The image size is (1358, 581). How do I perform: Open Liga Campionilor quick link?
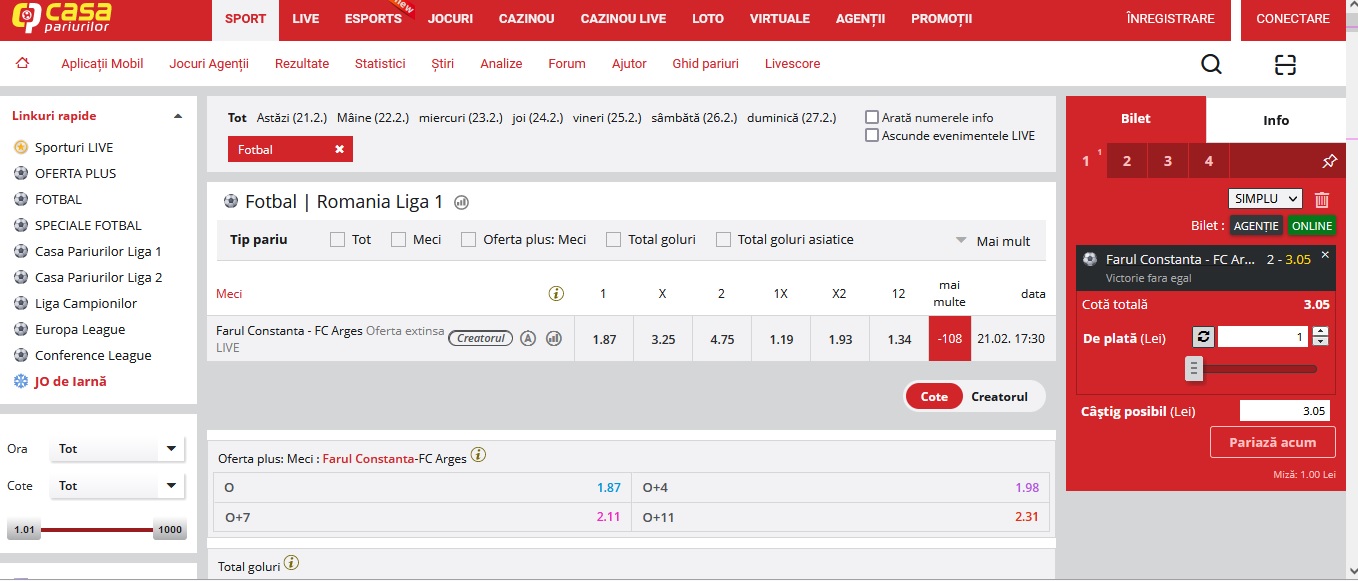86,303
